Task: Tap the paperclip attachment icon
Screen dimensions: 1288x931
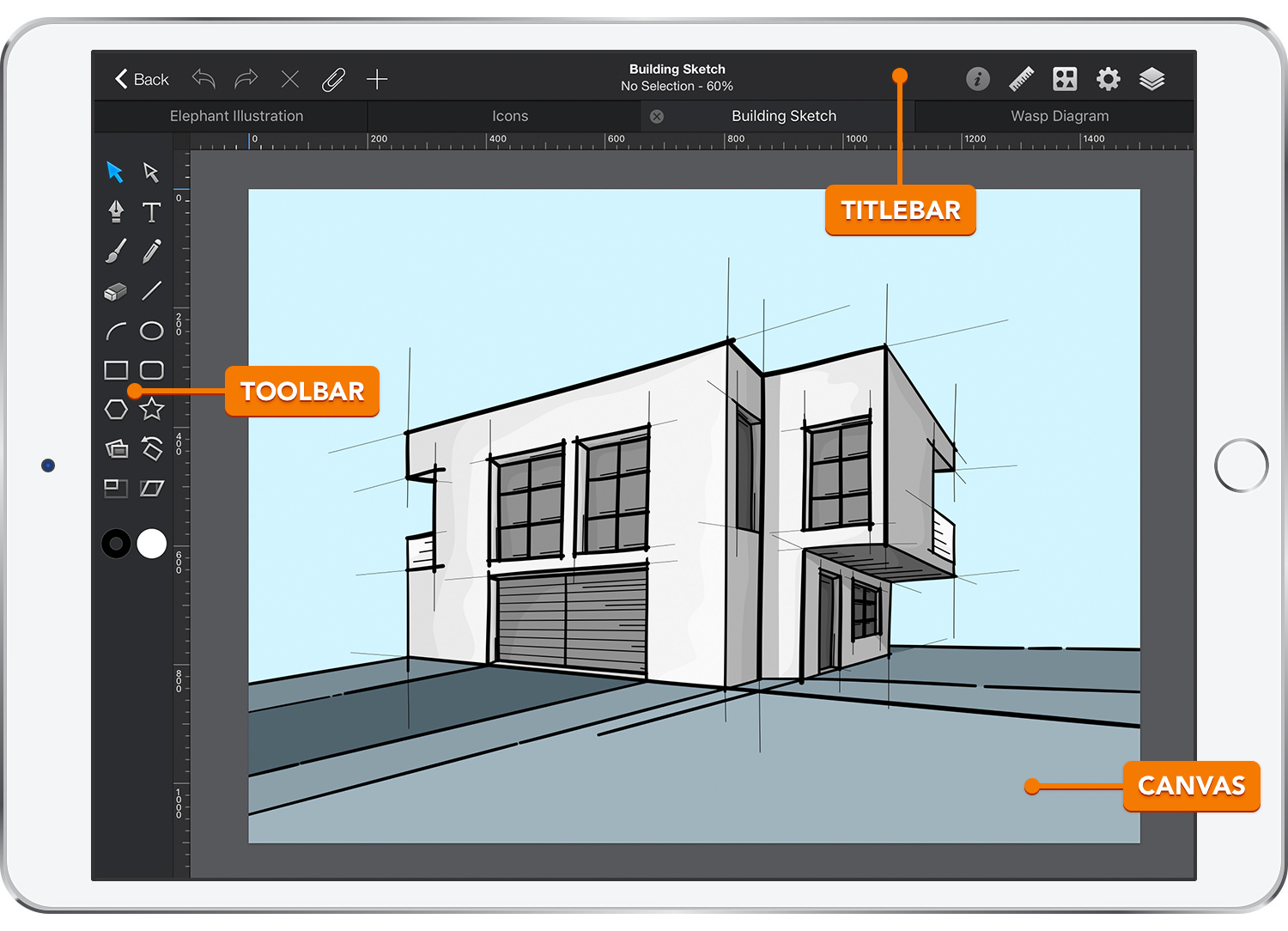Action: [x=333, y=80]
